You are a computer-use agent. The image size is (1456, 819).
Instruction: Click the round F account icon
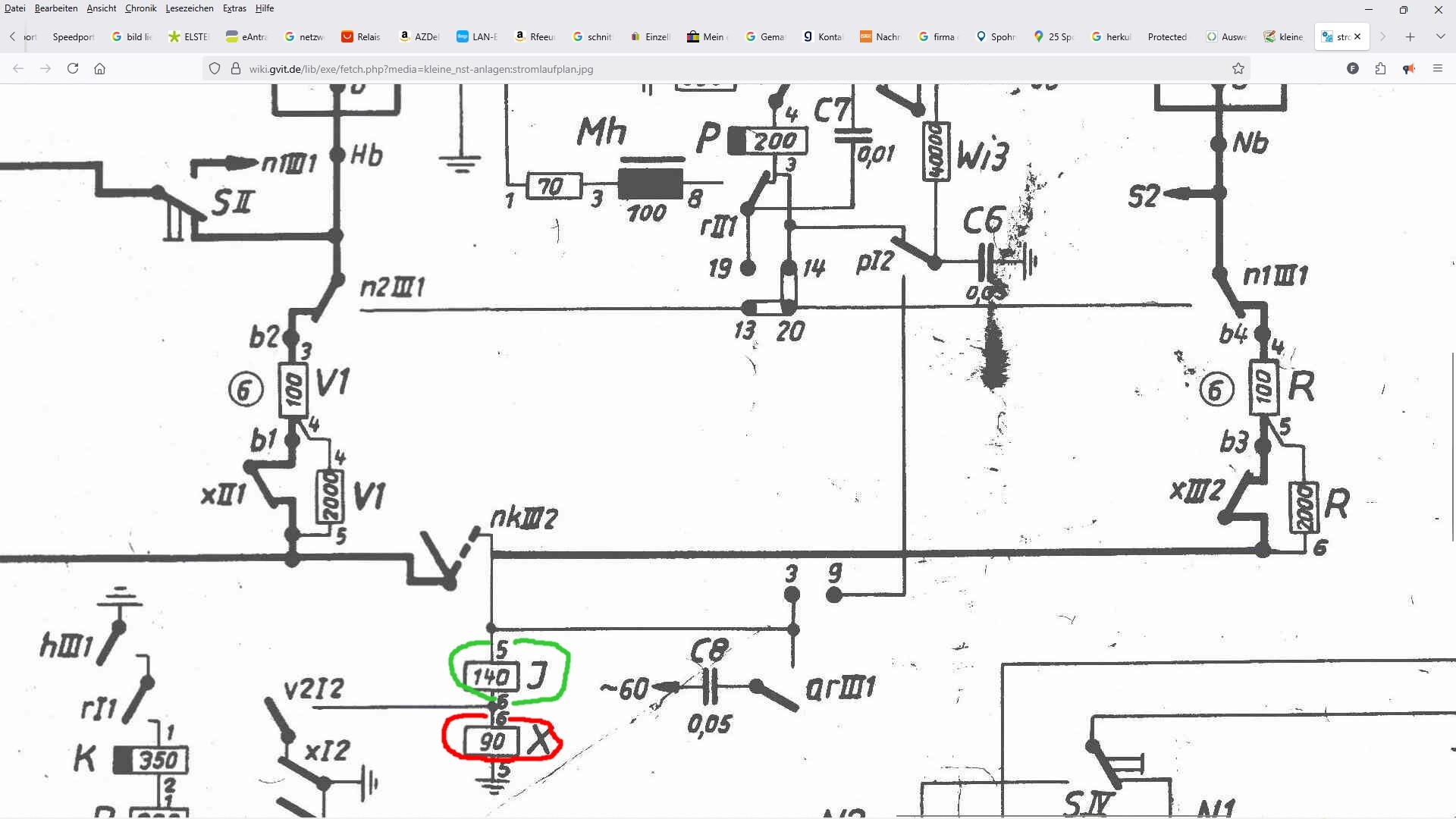point(1352,68)
